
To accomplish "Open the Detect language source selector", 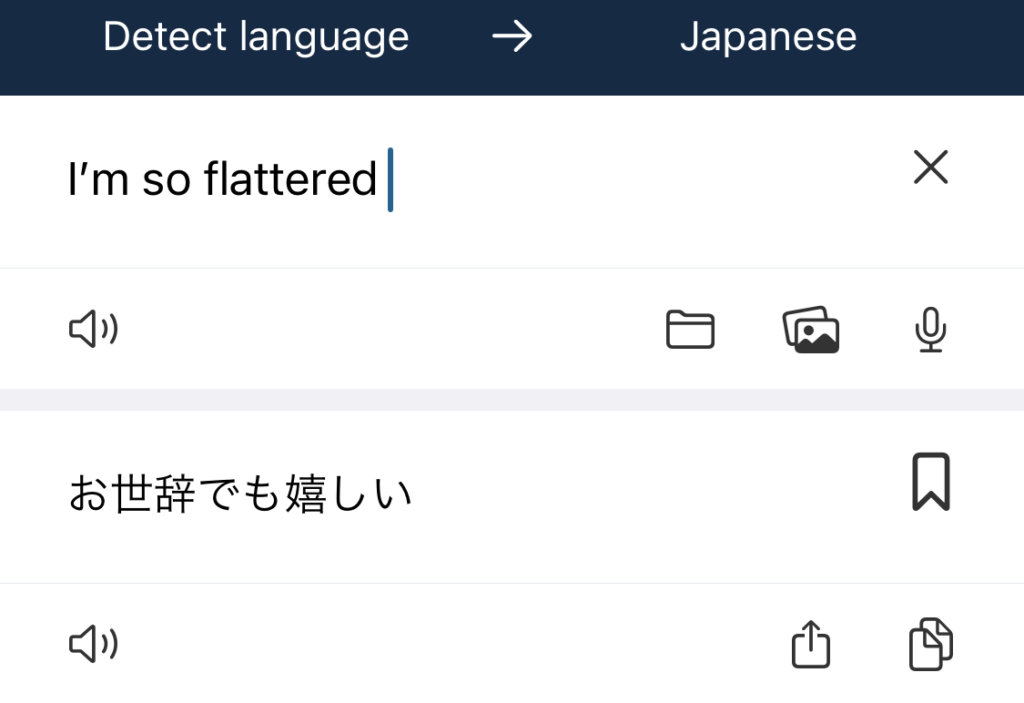I will pyautogui.click(x=255, y=38).
